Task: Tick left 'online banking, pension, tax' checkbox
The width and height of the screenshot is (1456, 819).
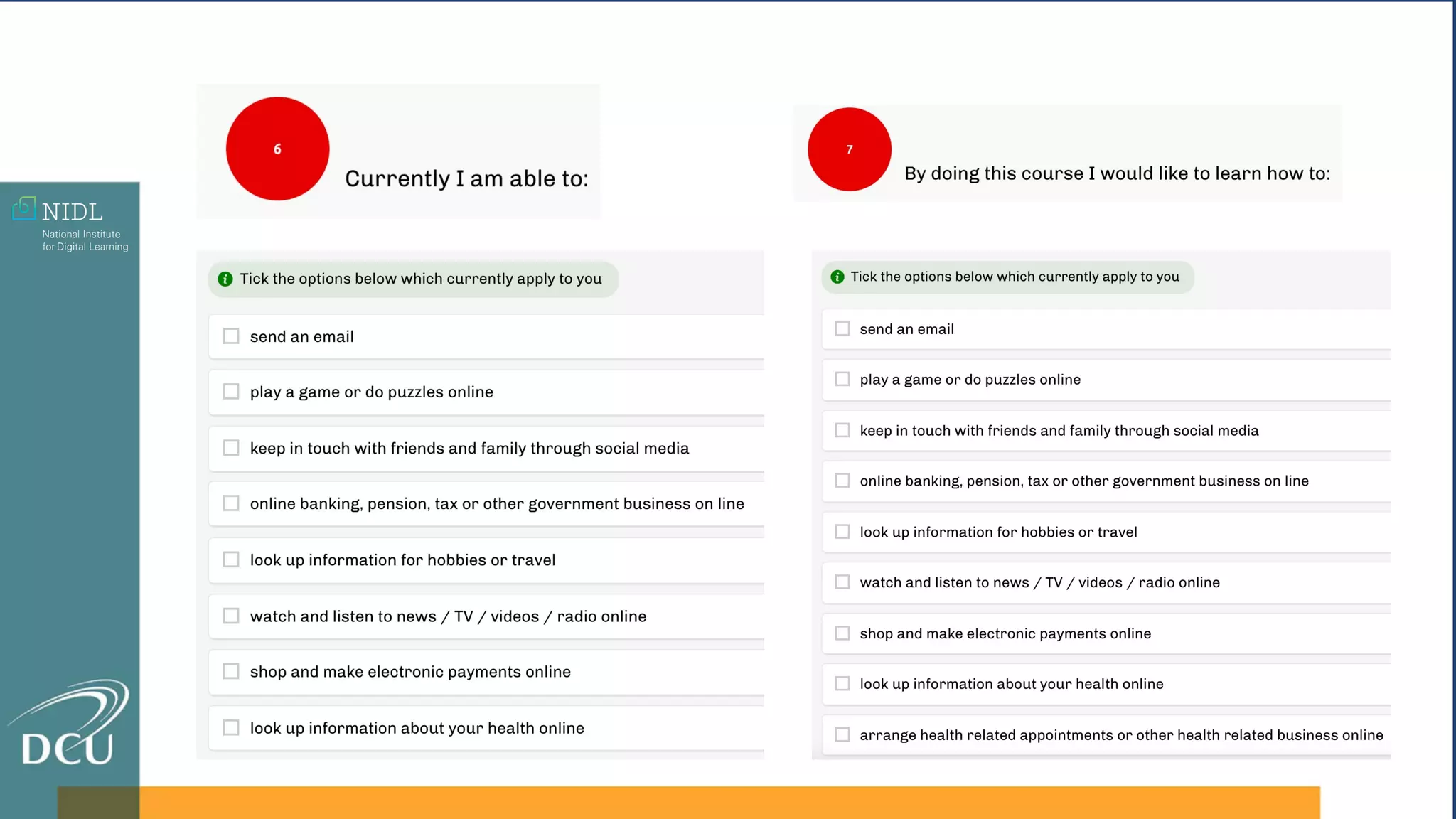Action: (x=231, y=503)
